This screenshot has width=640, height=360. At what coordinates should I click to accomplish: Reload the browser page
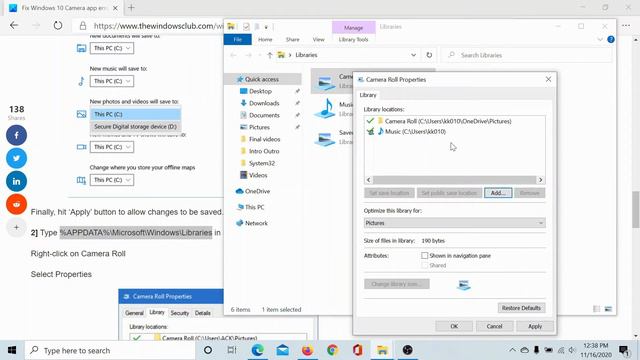(x=58, y=25)
